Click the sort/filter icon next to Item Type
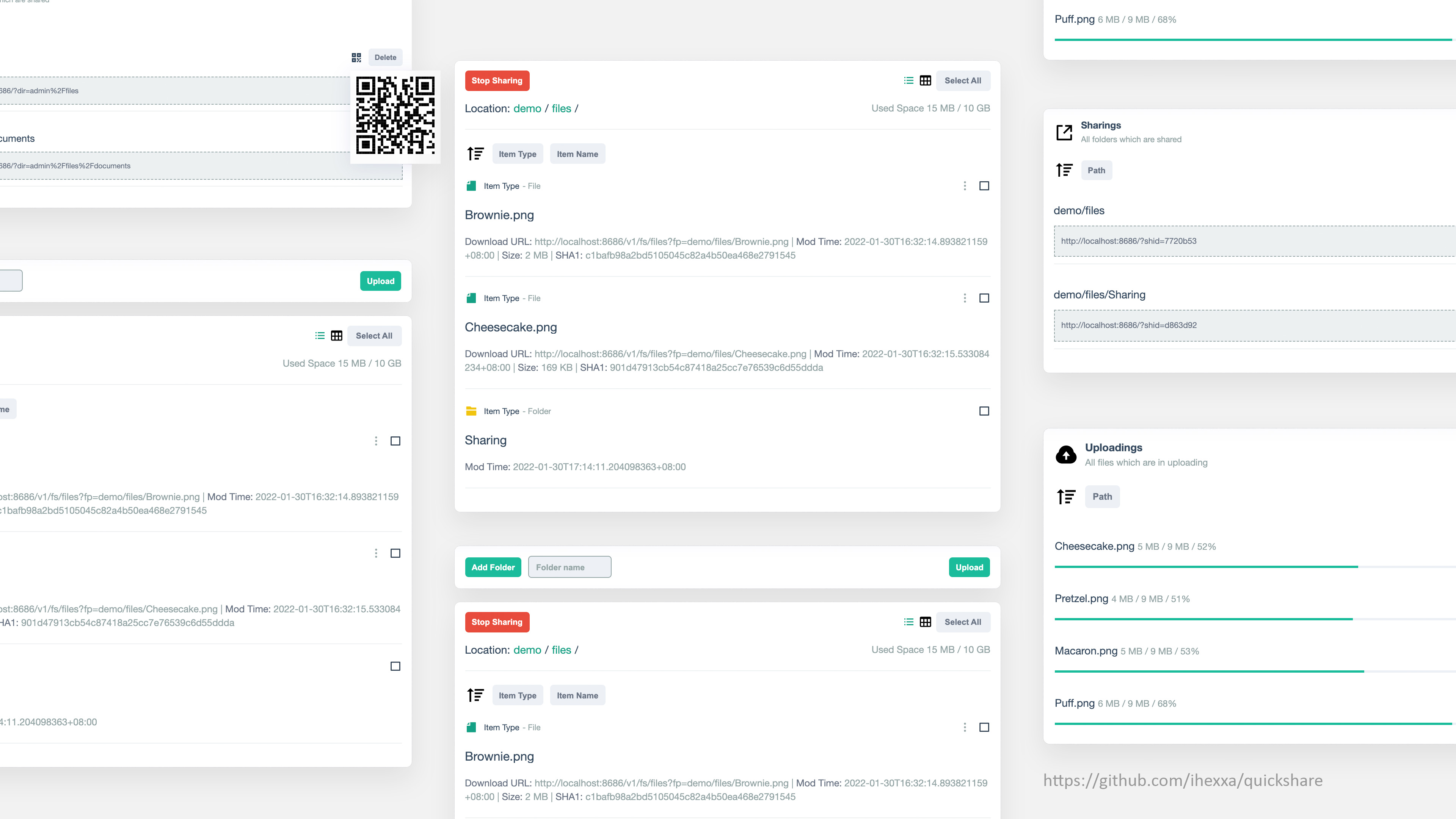This screenshot has width=1456, height=819. (475, 153)
